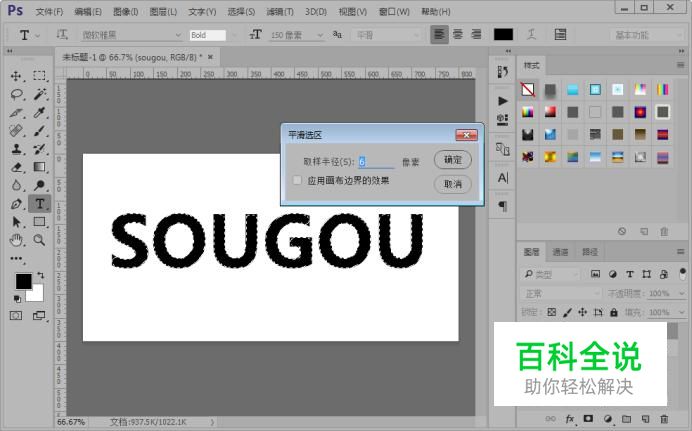The image size is (692, 431).
Task: Switch to the Paths tab
Action: [590, 252]
